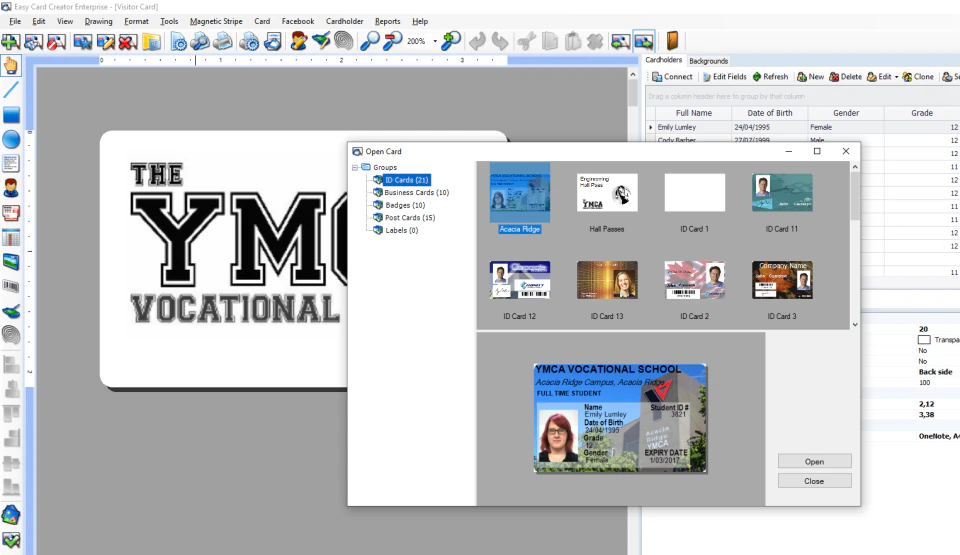Select the cardholder photo tool
960x555 pixels.
pos(11,188)
